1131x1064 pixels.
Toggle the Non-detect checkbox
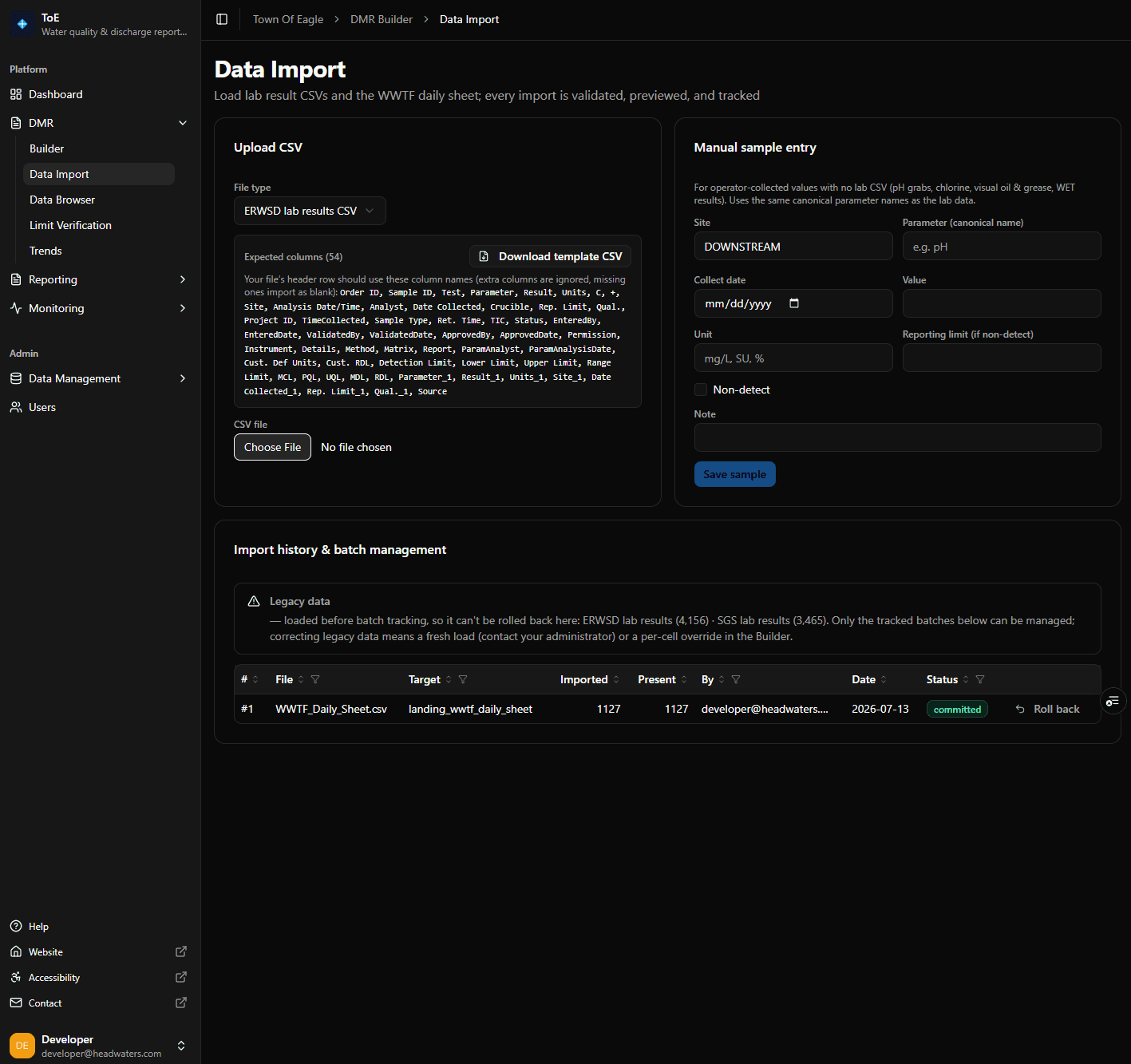point(701,390)
